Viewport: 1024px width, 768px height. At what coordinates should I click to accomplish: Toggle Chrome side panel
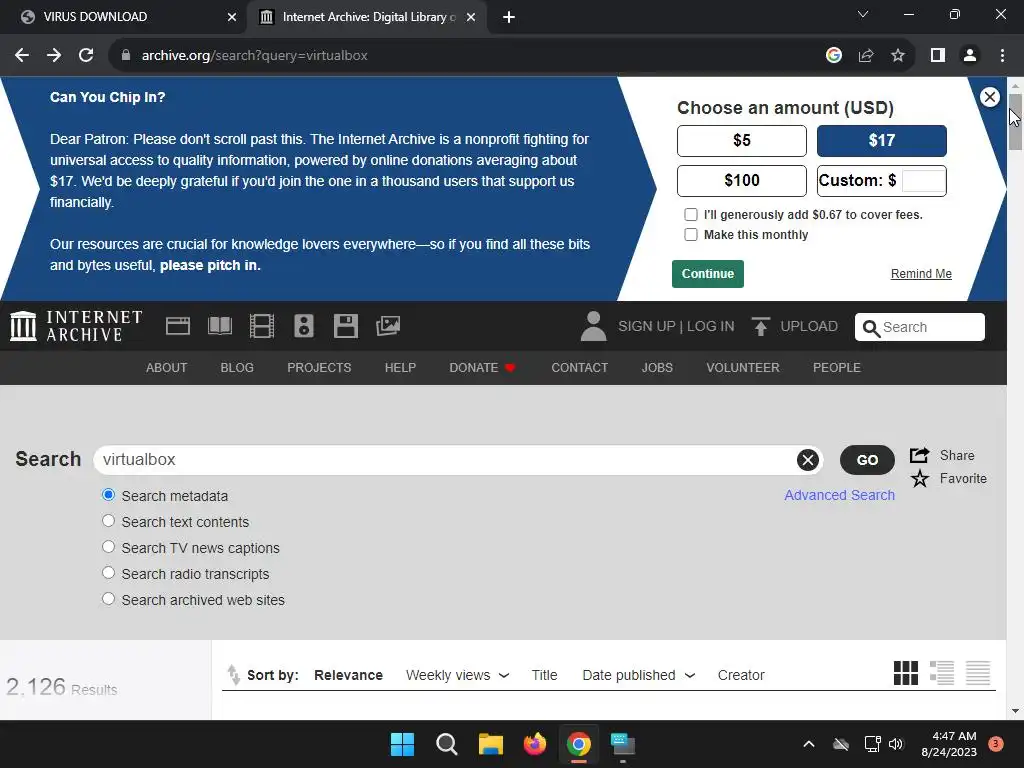tap(938, 56)
